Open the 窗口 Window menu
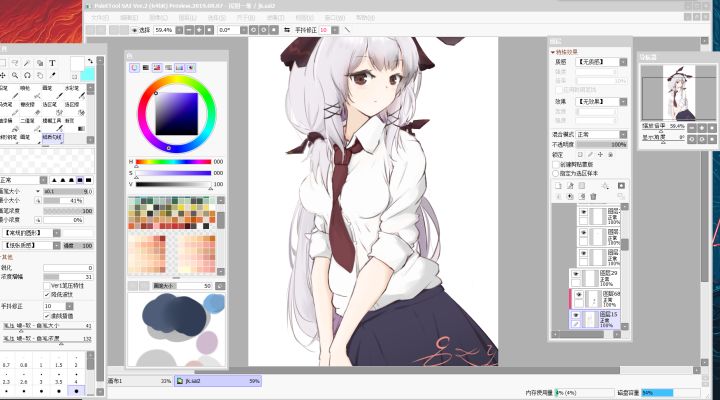 coord(335,17)
